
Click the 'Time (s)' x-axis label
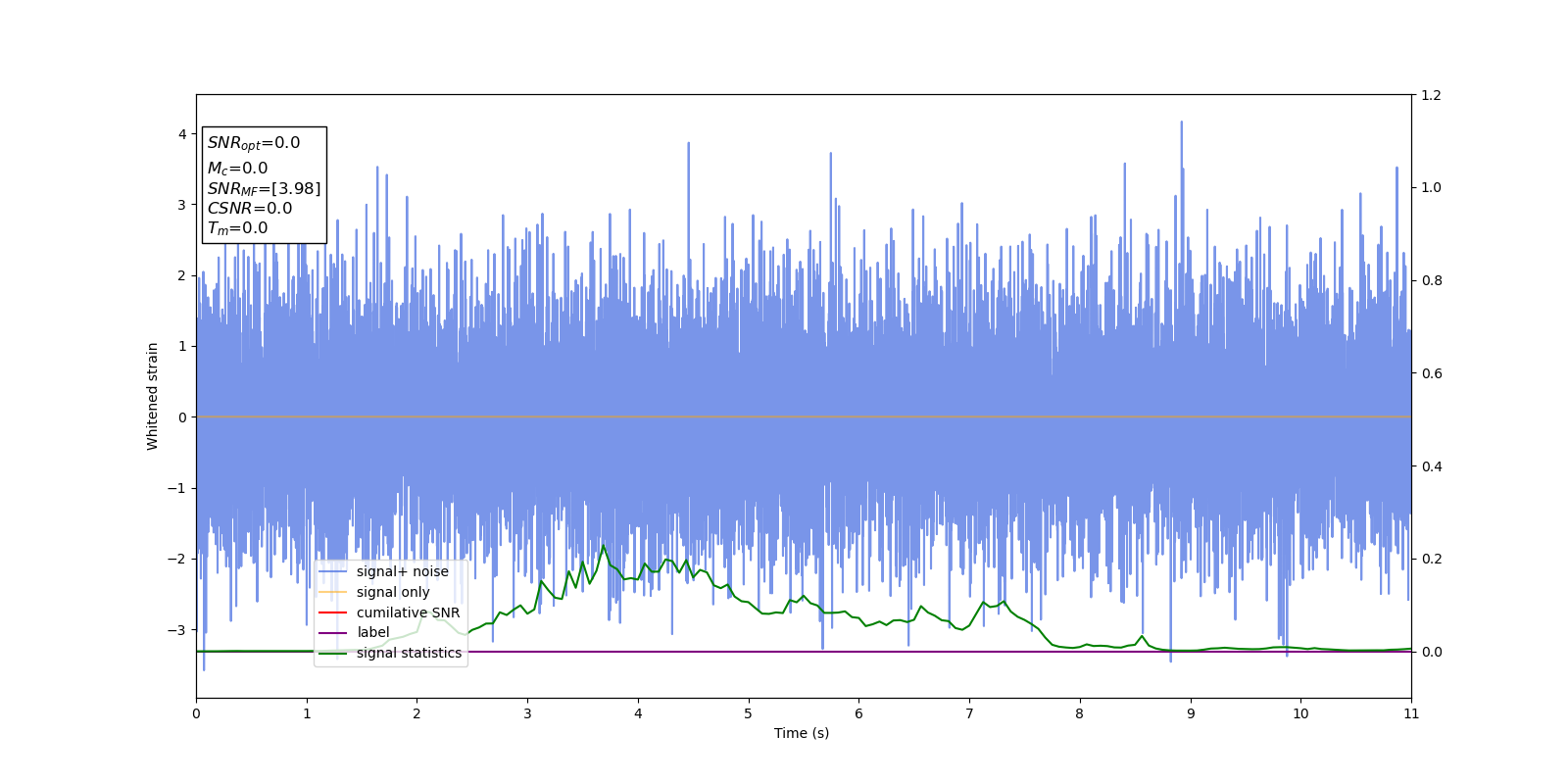(x=802, y=733)
